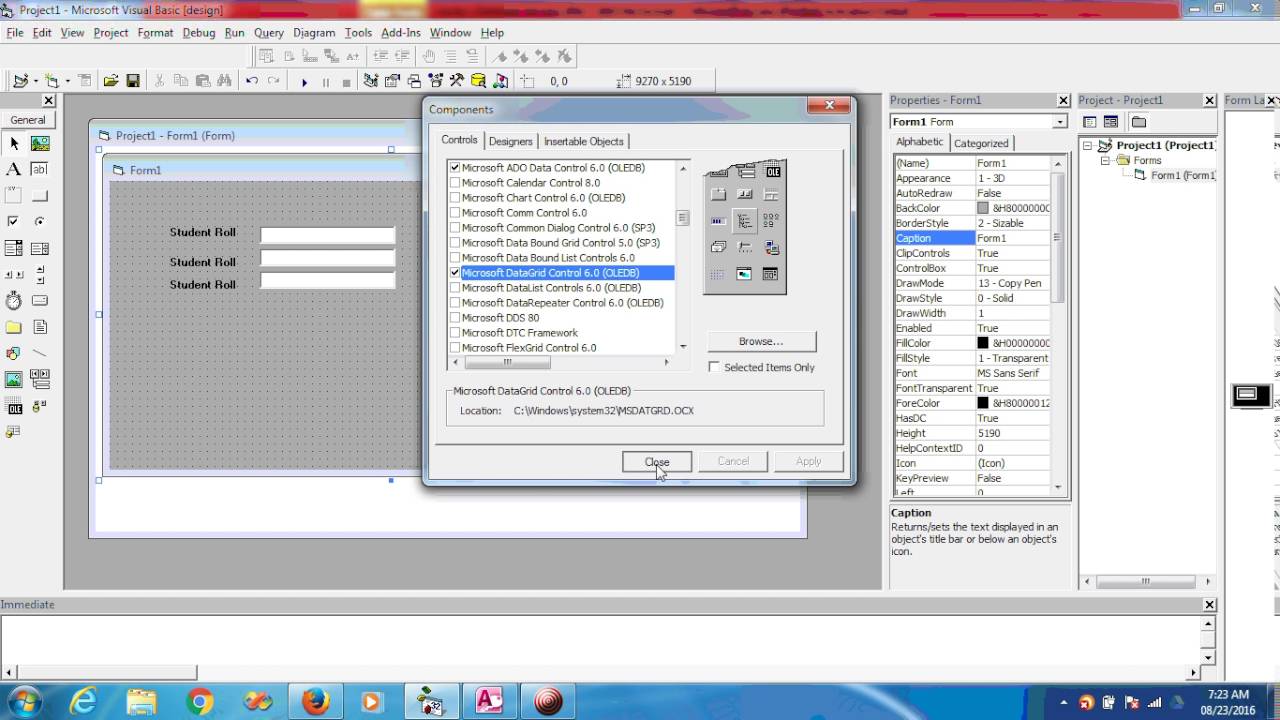This screenshot has width=1280, height=720.
Task: Click the Open Project toolbar icon
Action: tap(111, 81)
